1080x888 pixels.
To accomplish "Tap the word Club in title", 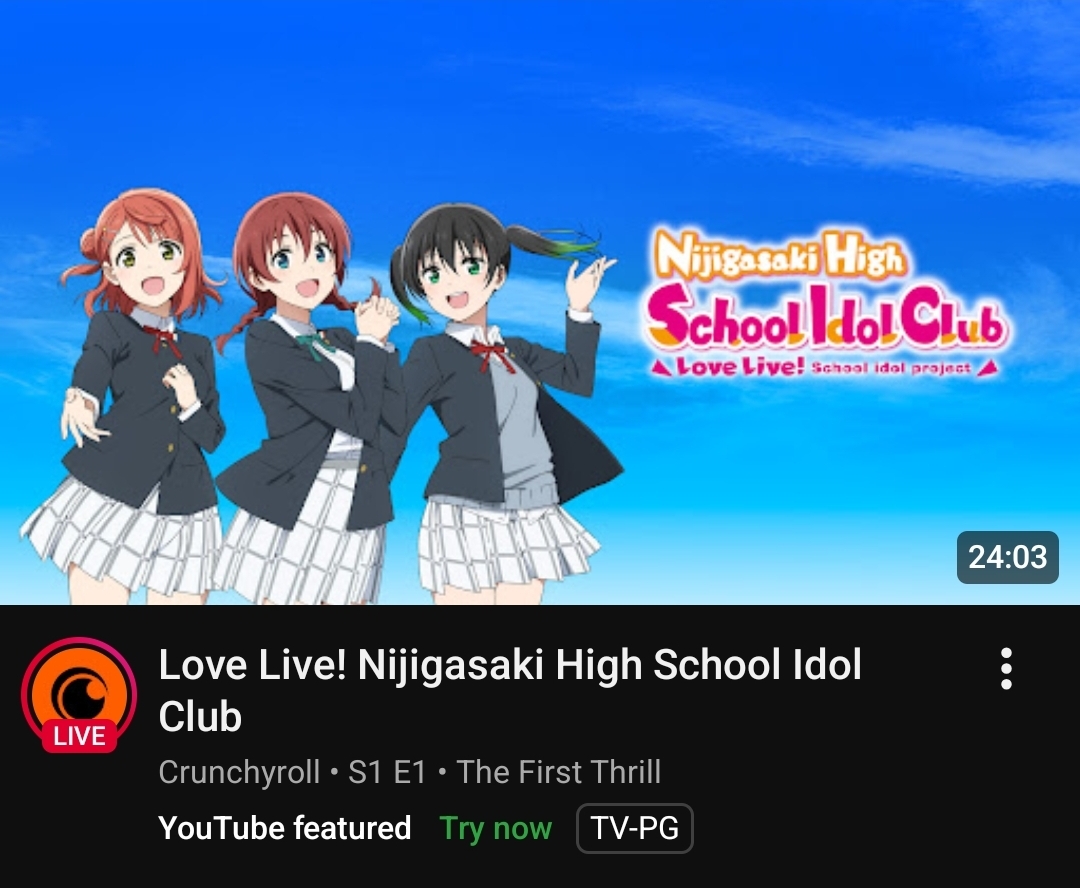I will click(x=200, y=716).
